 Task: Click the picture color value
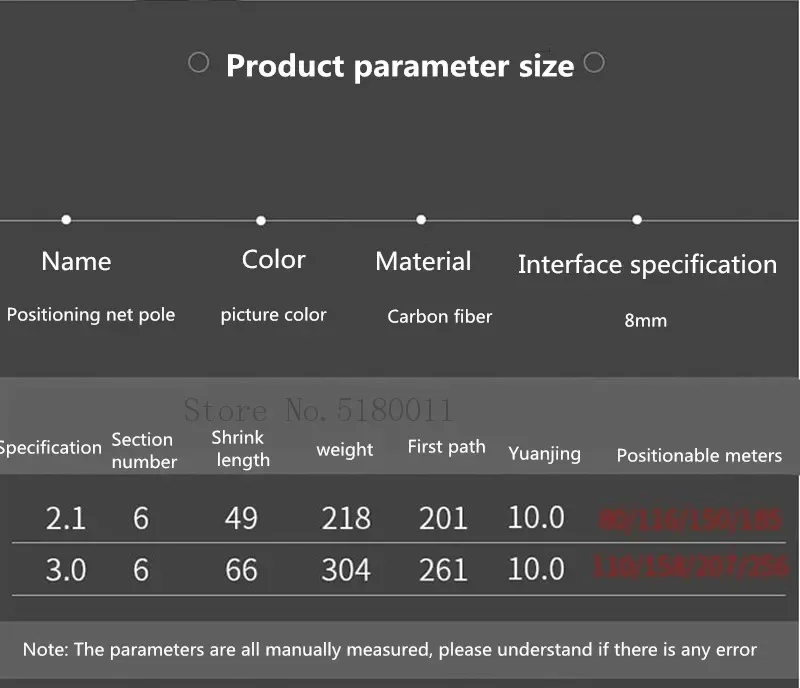click(273, 315)
